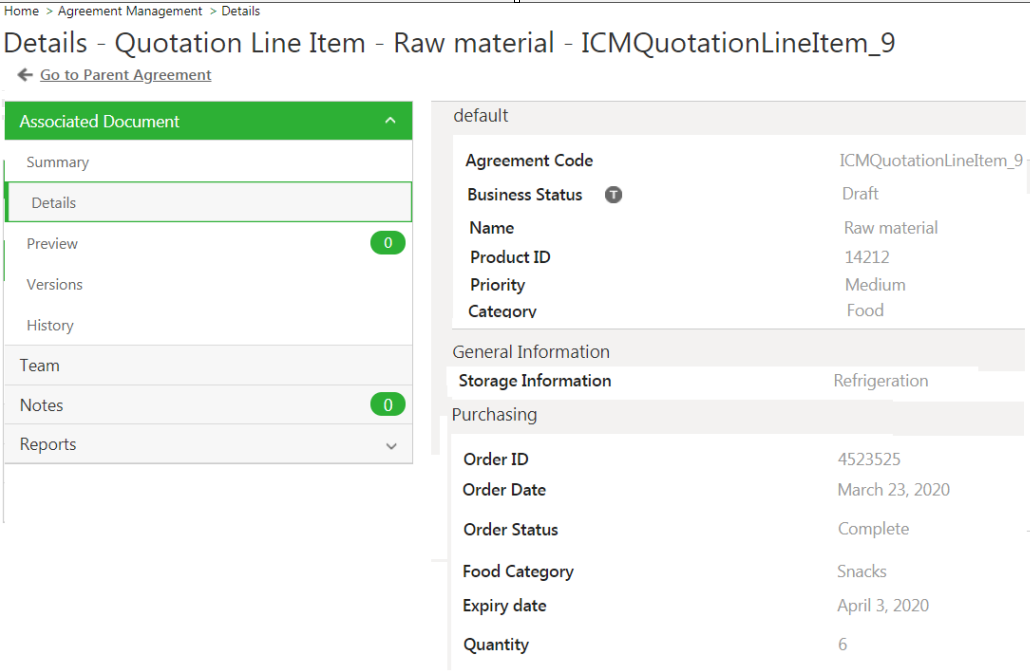Screen dimensions: 1030x671
Task: Go to Parent Agreement link
Action: [x=126, y=75]
